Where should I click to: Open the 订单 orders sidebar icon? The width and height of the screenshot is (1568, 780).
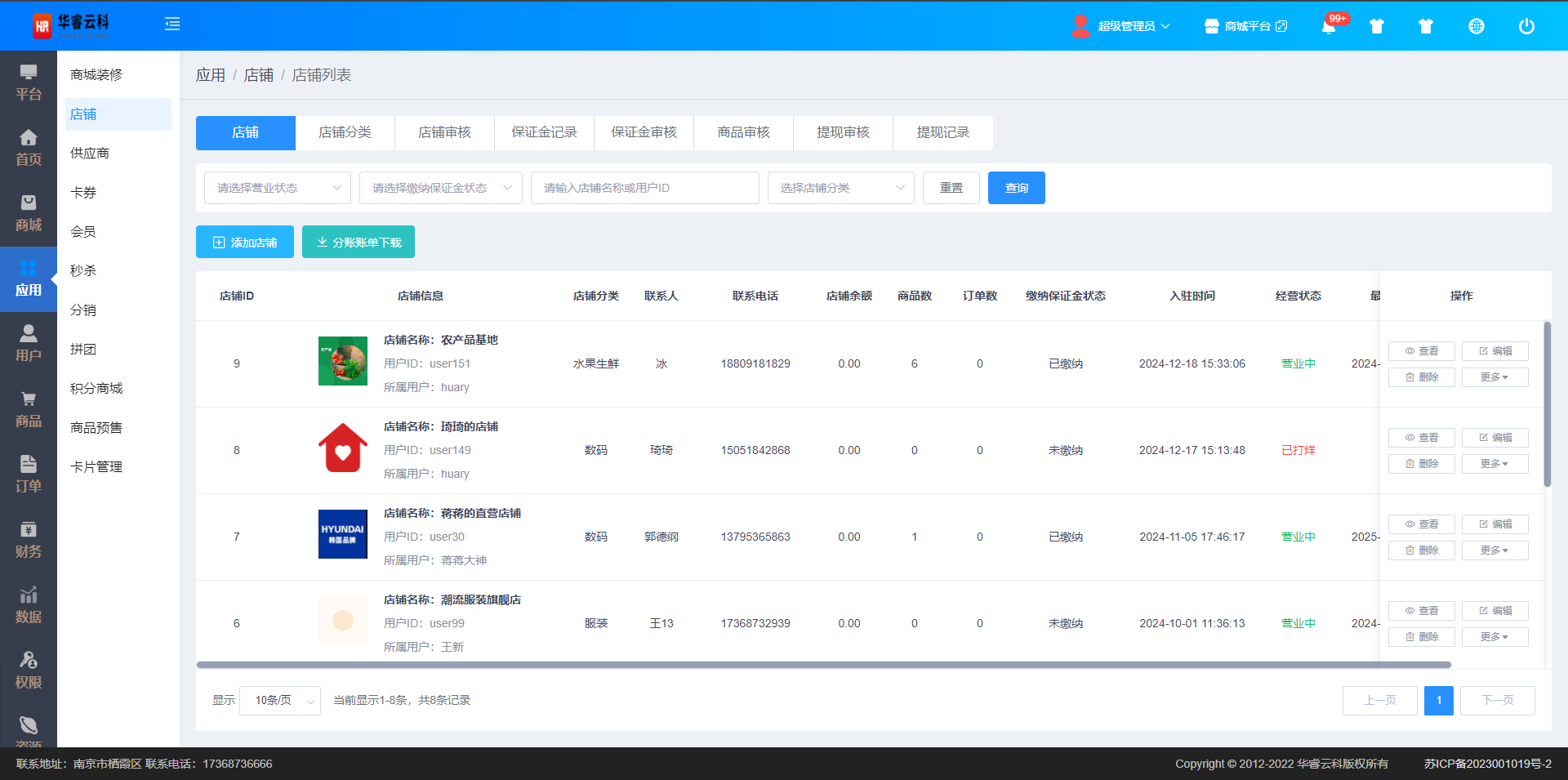pyautogui.click(x=29, y=475)
